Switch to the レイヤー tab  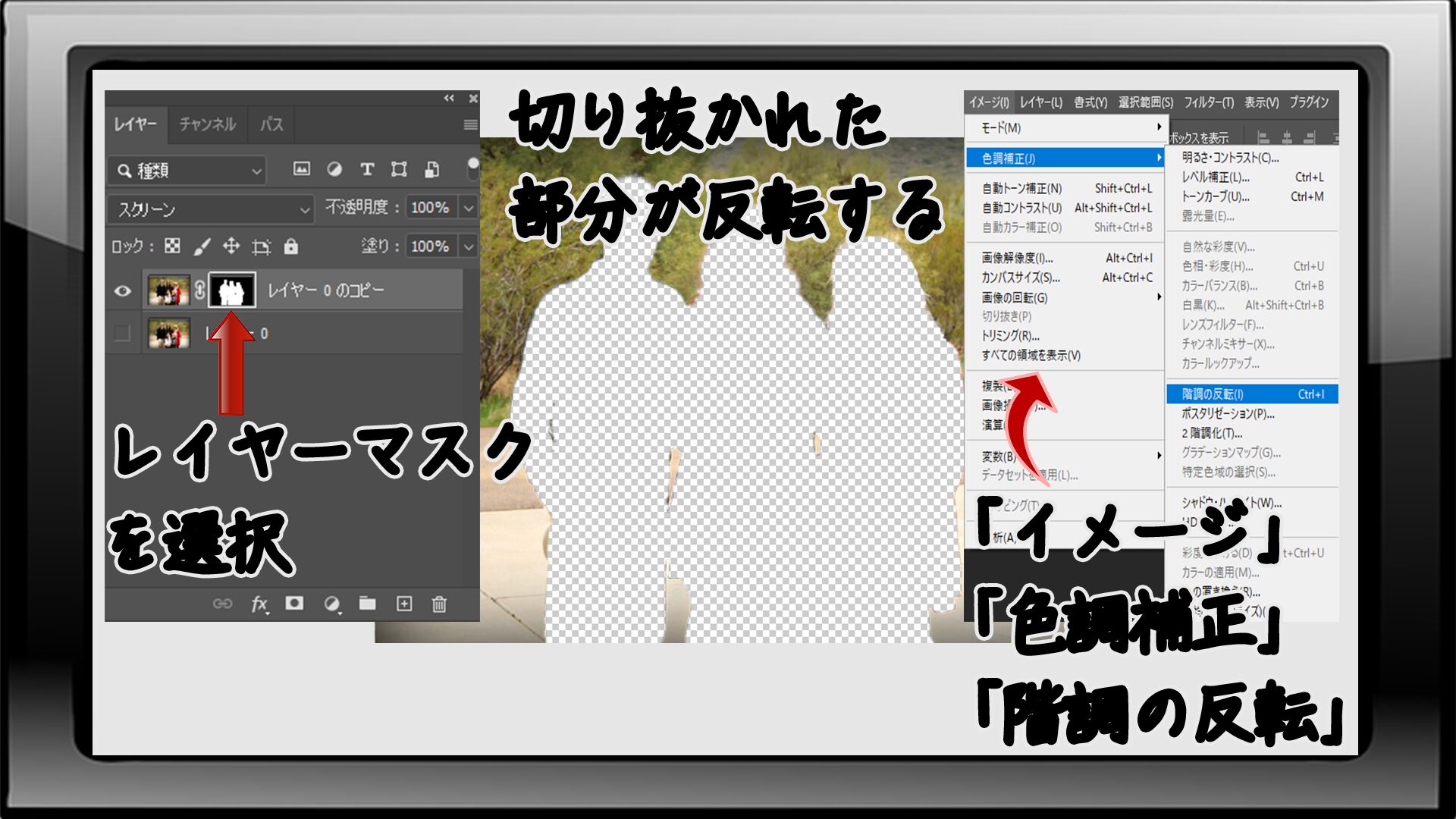(135, 124)
